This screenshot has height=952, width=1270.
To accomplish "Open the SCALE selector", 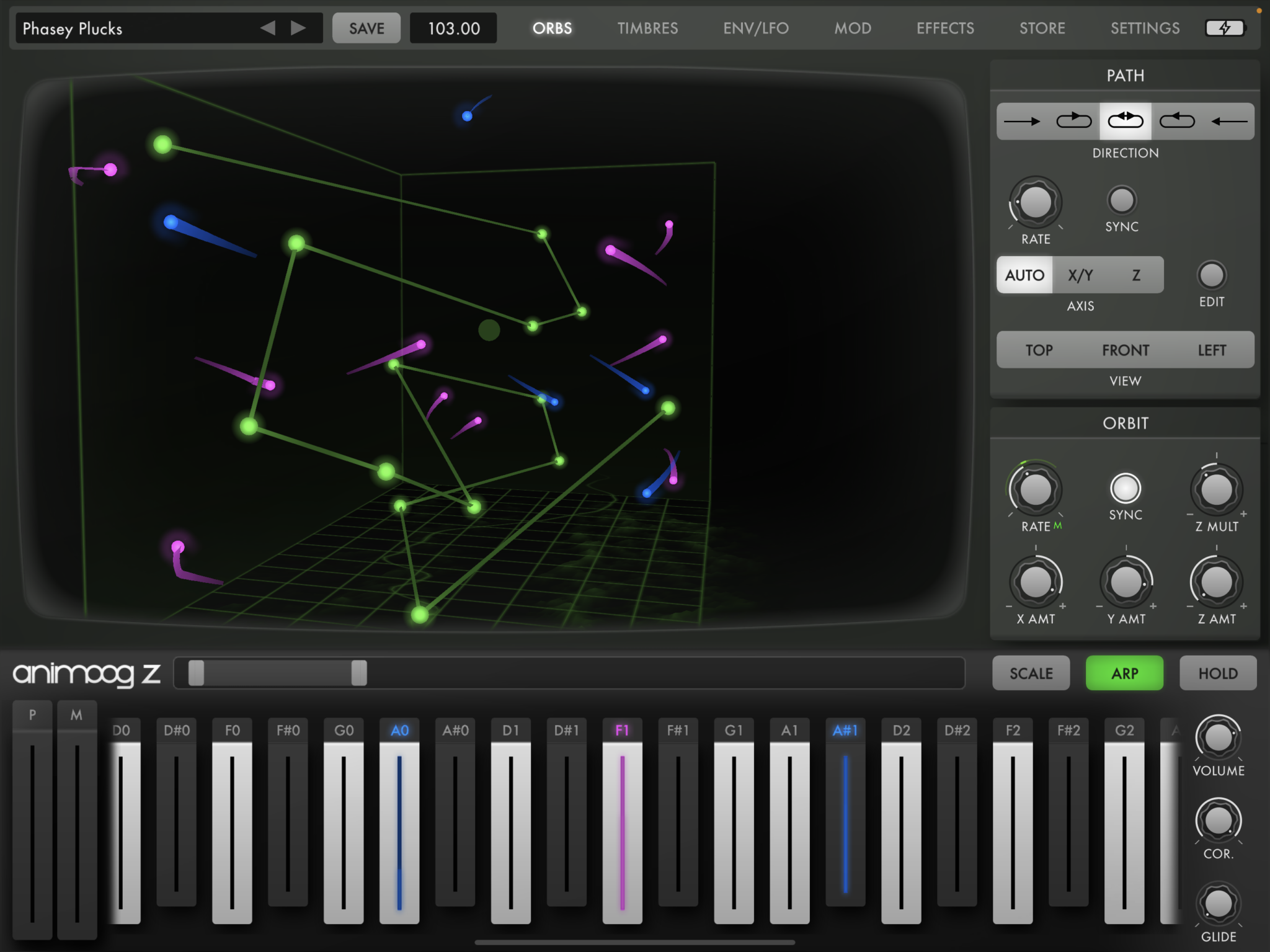I will pos(1031,673).
